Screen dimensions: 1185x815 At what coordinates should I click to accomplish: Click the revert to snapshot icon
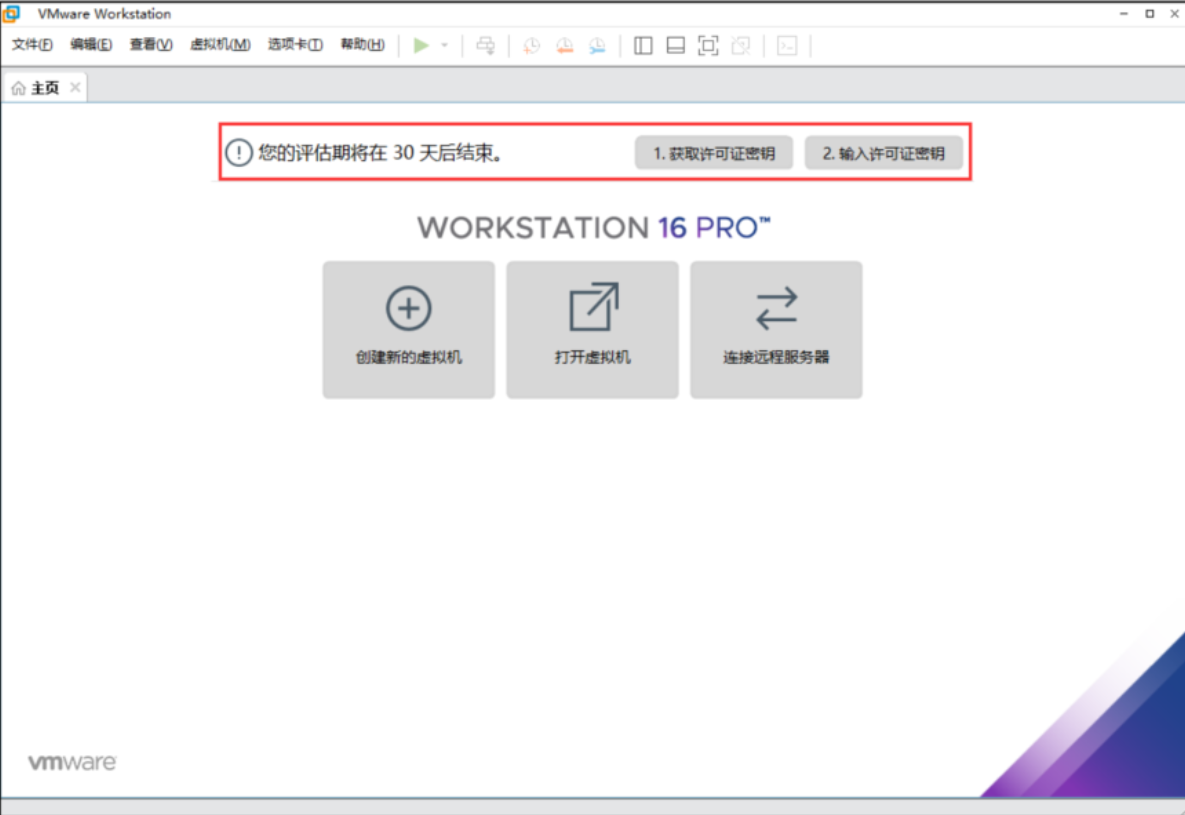[x=565, y=46]
